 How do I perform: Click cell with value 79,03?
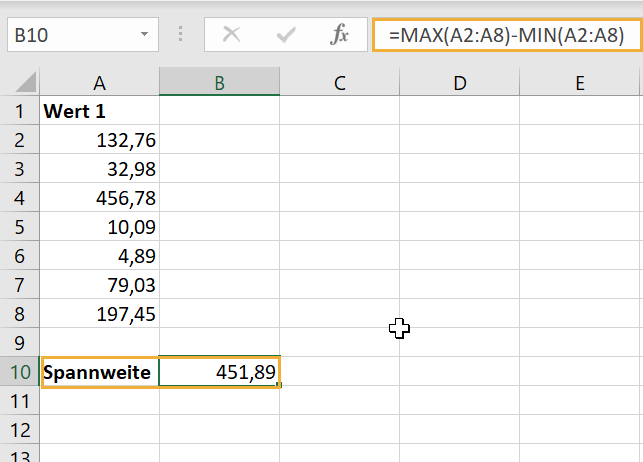[100, 284]
